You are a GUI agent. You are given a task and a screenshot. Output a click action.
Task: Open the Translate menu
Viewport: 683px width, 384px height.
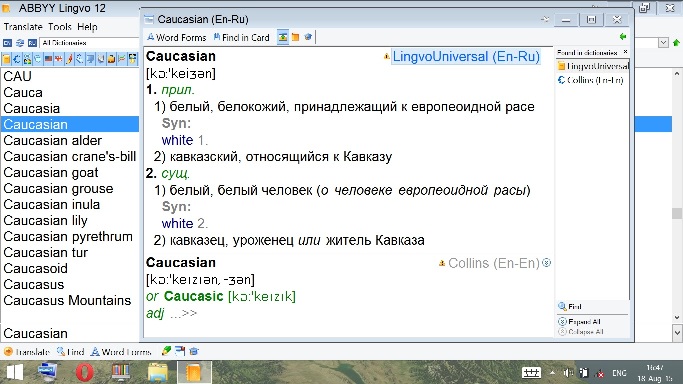23,27
